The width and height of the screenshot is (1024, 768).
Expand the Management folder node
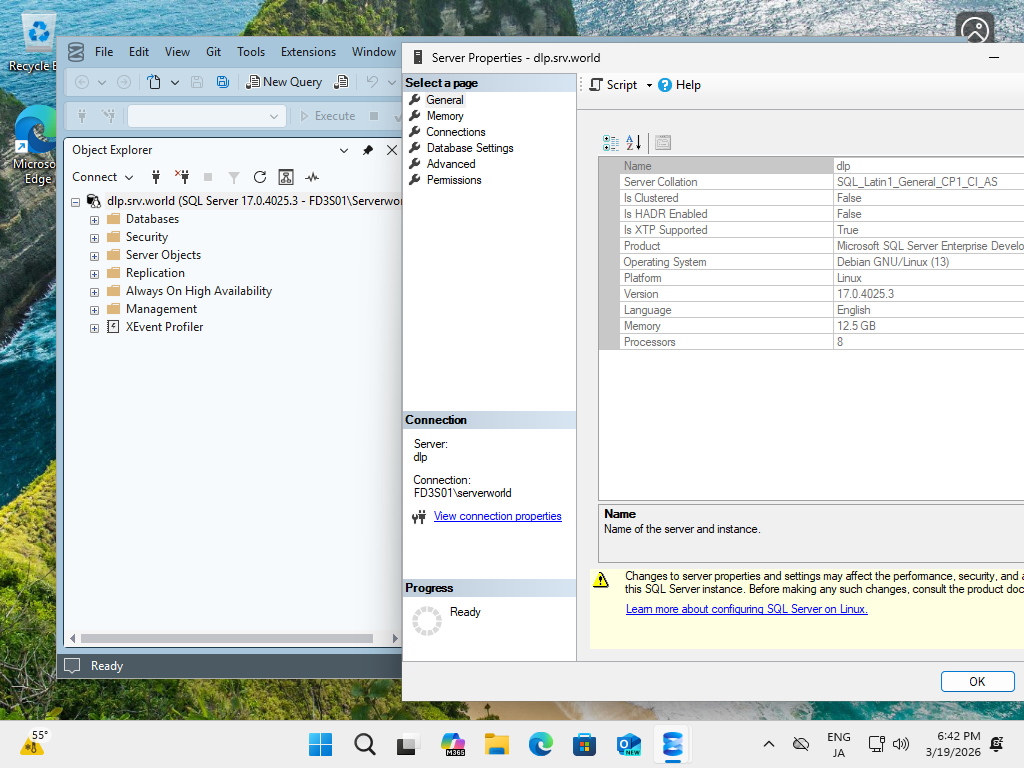tap(94, 310)
